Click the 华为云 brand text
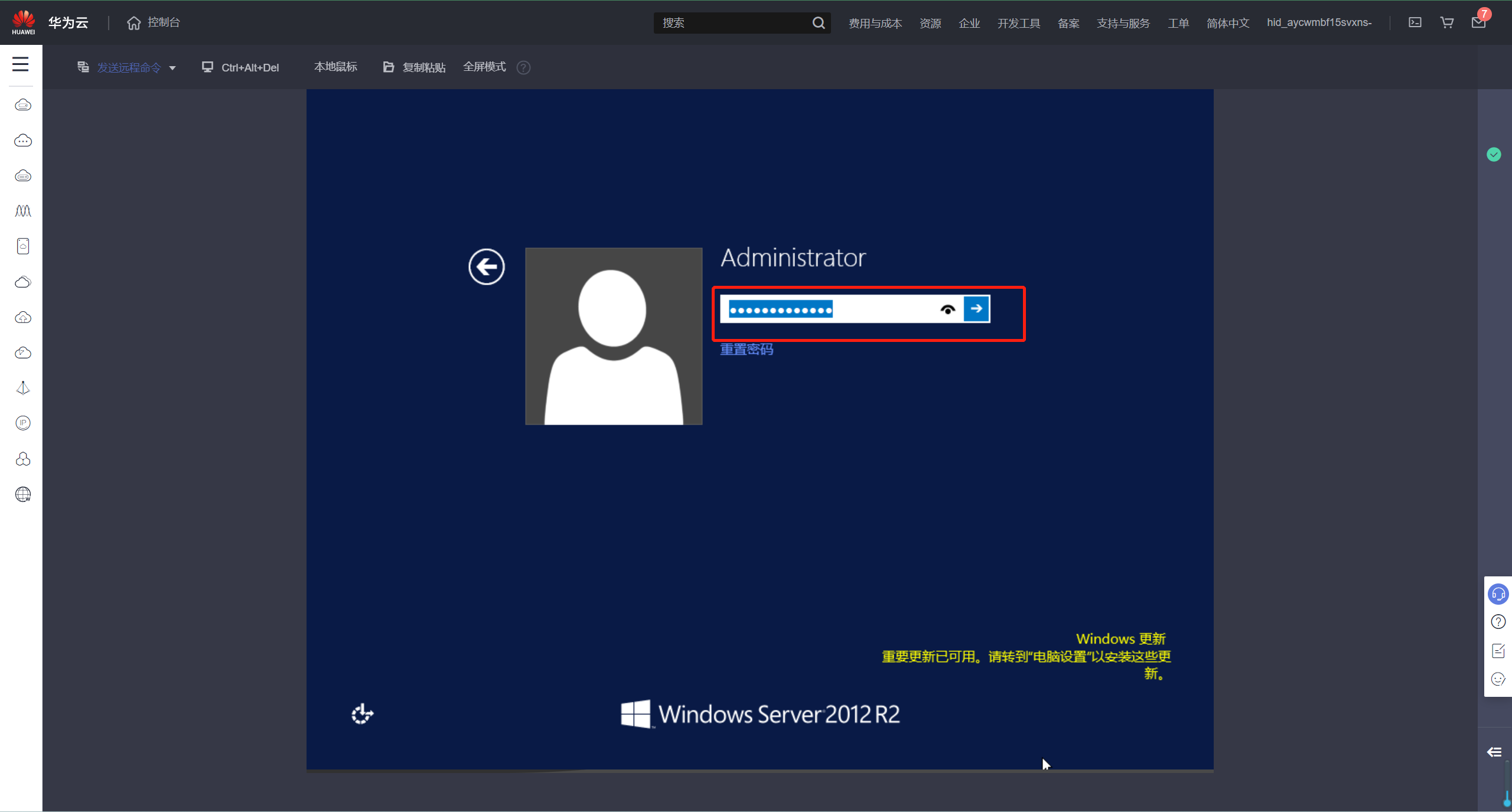This screenshot has width=1512, height=812. tap(69, 22)
